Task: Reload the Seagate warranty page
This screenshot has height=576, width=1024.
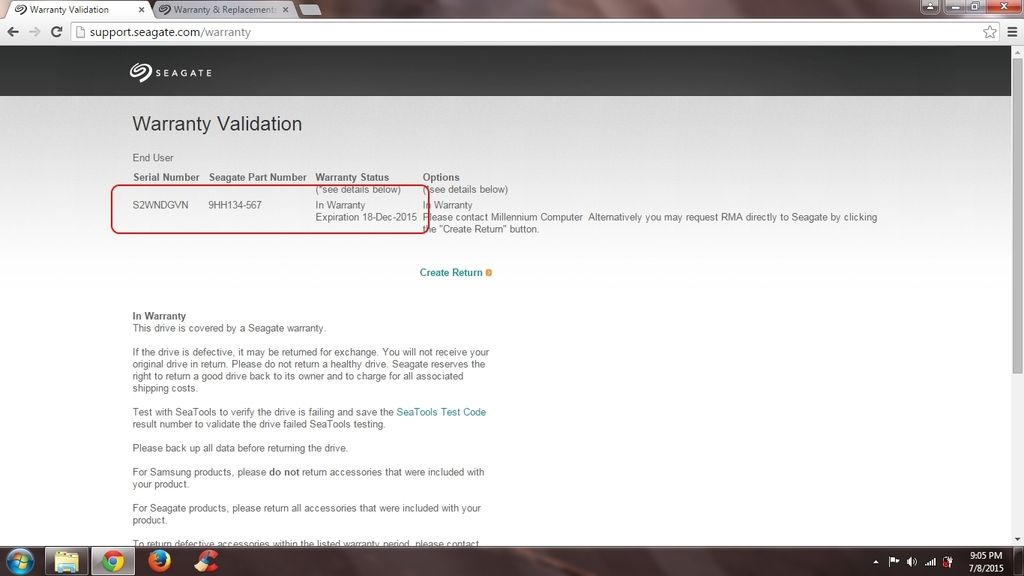Action: pos(56,32)
